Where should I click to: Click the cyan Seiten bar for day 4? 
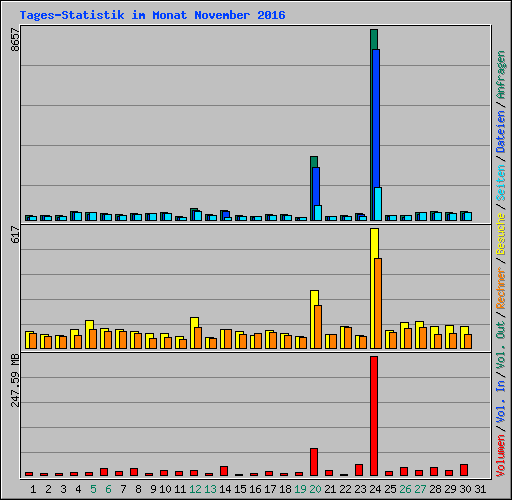coord(78,217)
